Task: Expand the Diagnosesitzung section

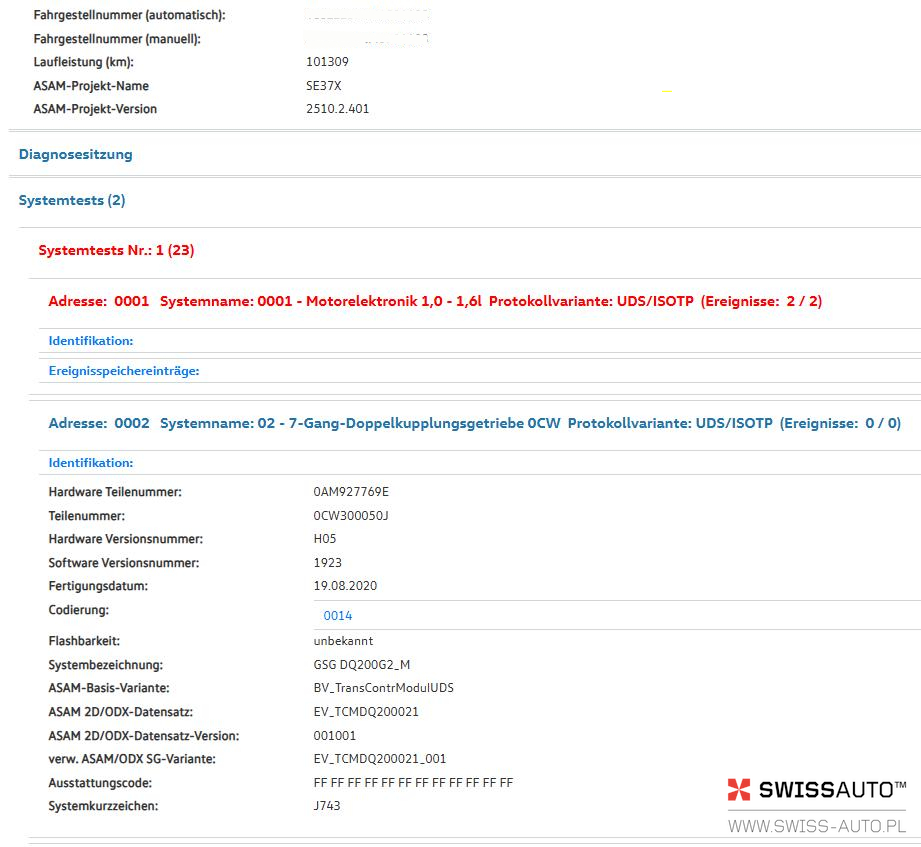Action: point(75,154)
